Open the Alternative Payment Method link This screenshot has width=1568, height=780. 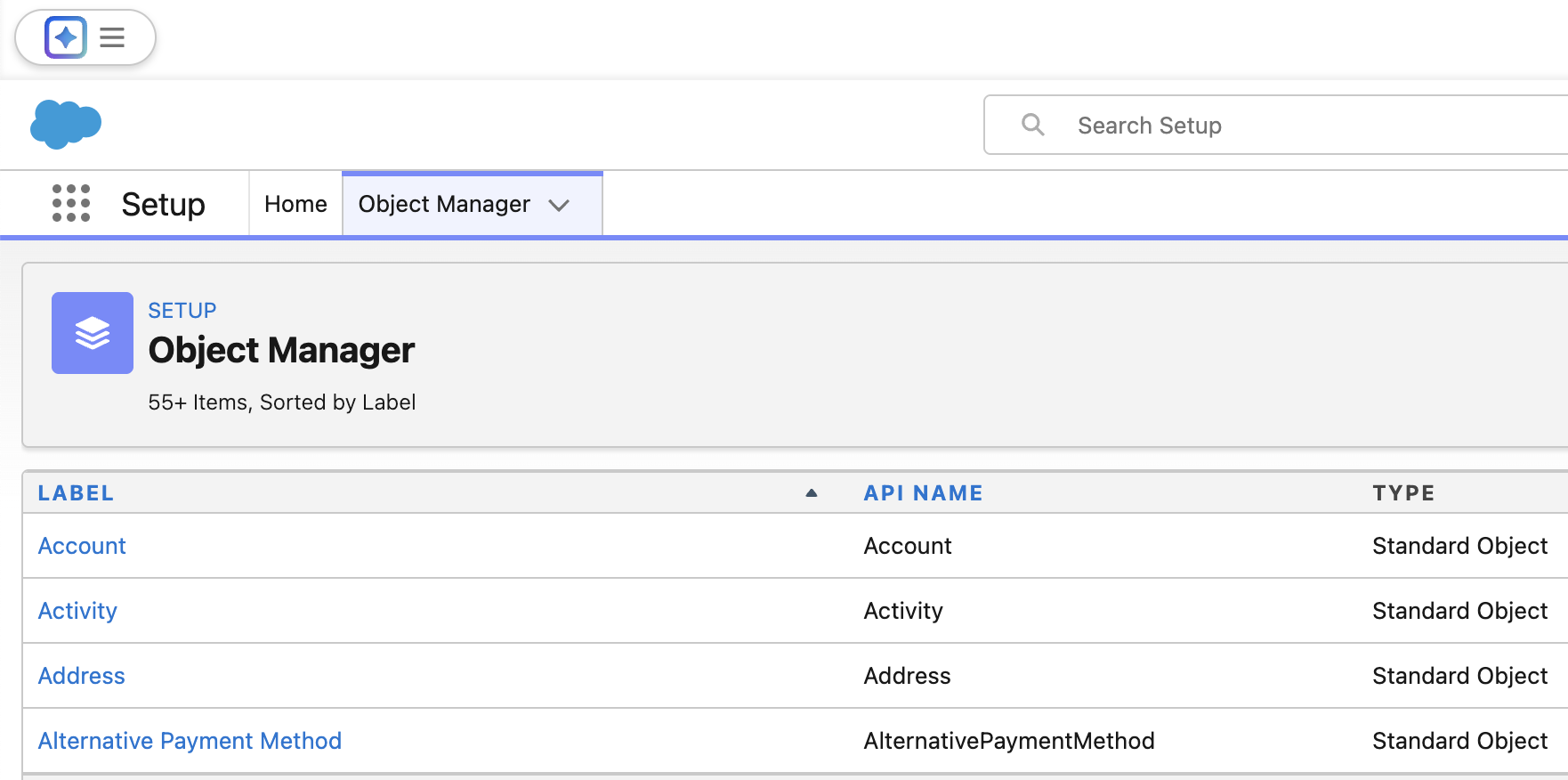190,741
